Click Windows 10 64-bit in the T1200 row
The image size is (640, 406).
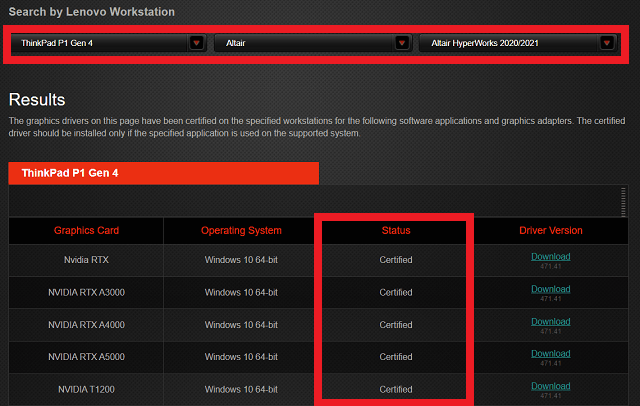pyautogui.click(x=241, y=389)
